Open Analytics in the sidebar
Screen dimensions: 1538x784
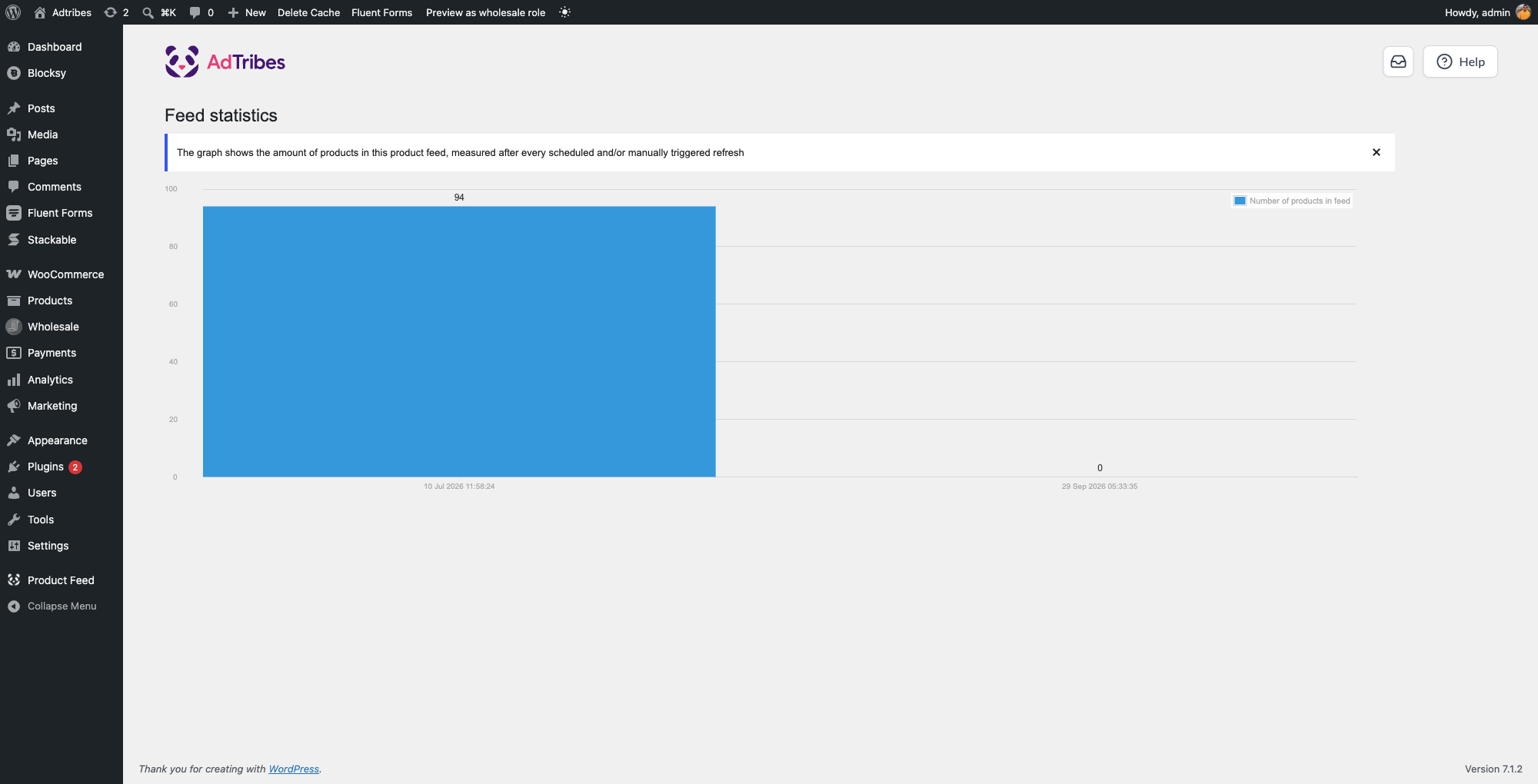coord(62,380)
